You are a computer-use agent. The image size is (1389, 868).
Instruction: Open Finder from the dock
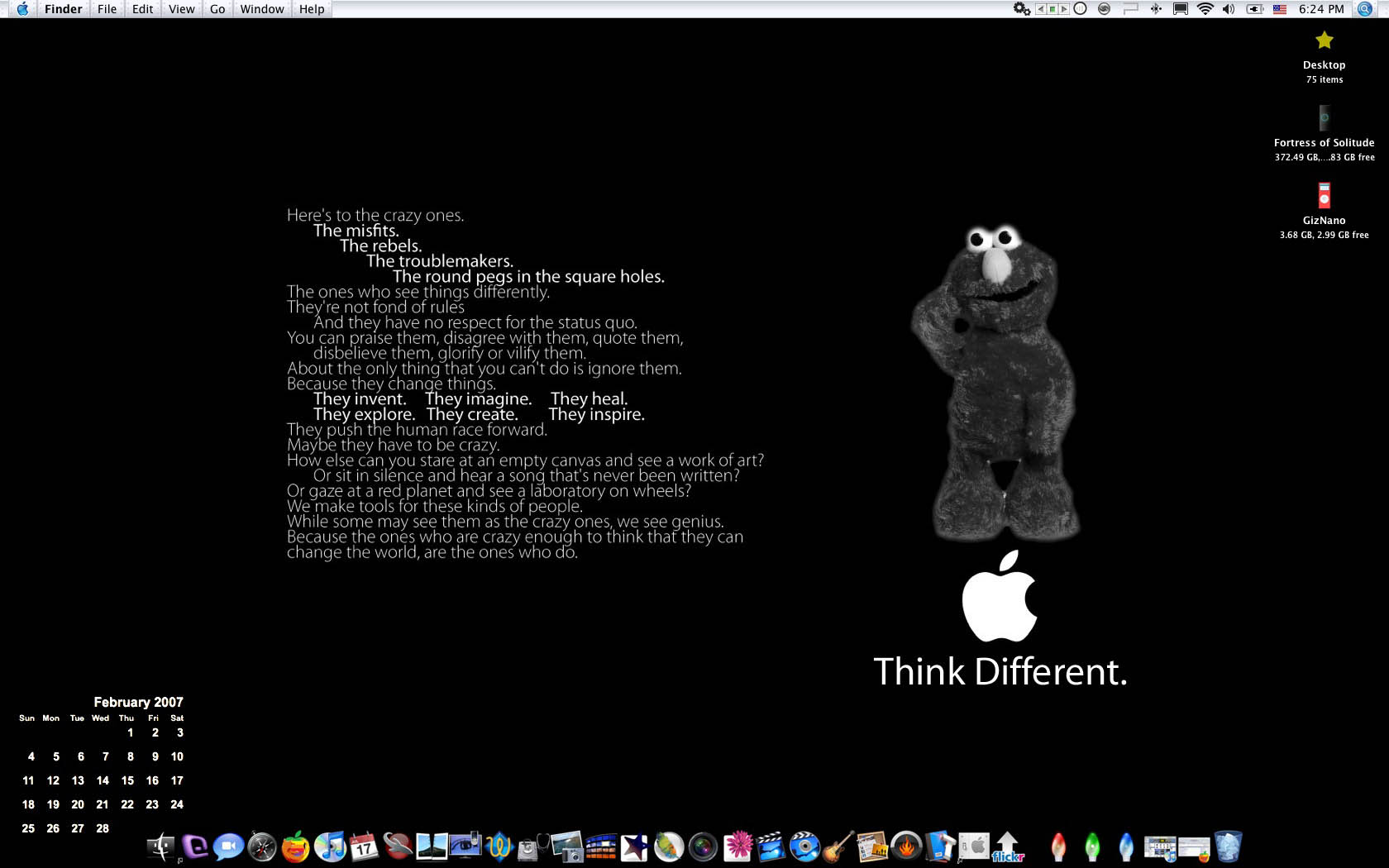pos(160,847)
